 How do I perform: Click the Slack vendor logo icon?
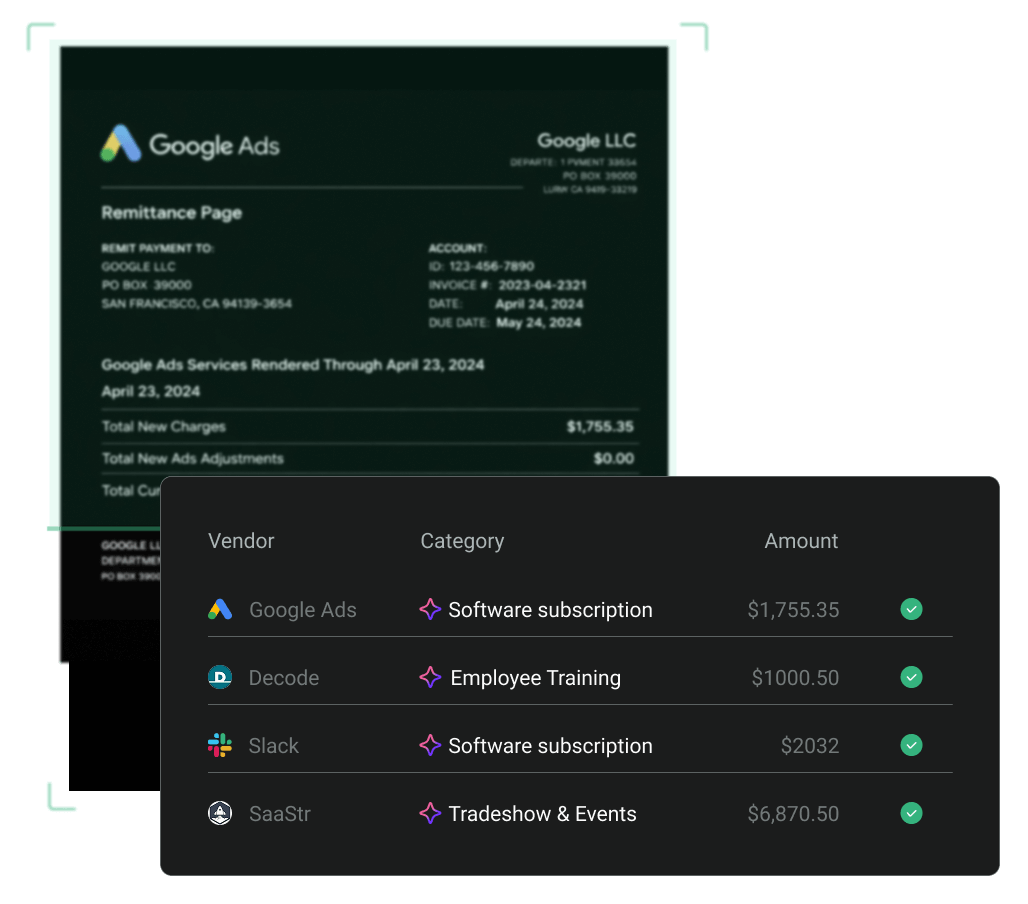tap(220, 745)
